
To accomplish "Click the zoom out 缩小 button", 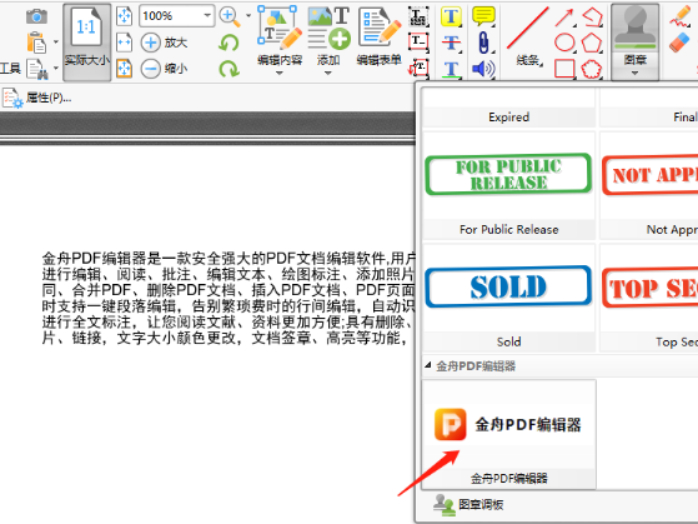I will [164, 69].
